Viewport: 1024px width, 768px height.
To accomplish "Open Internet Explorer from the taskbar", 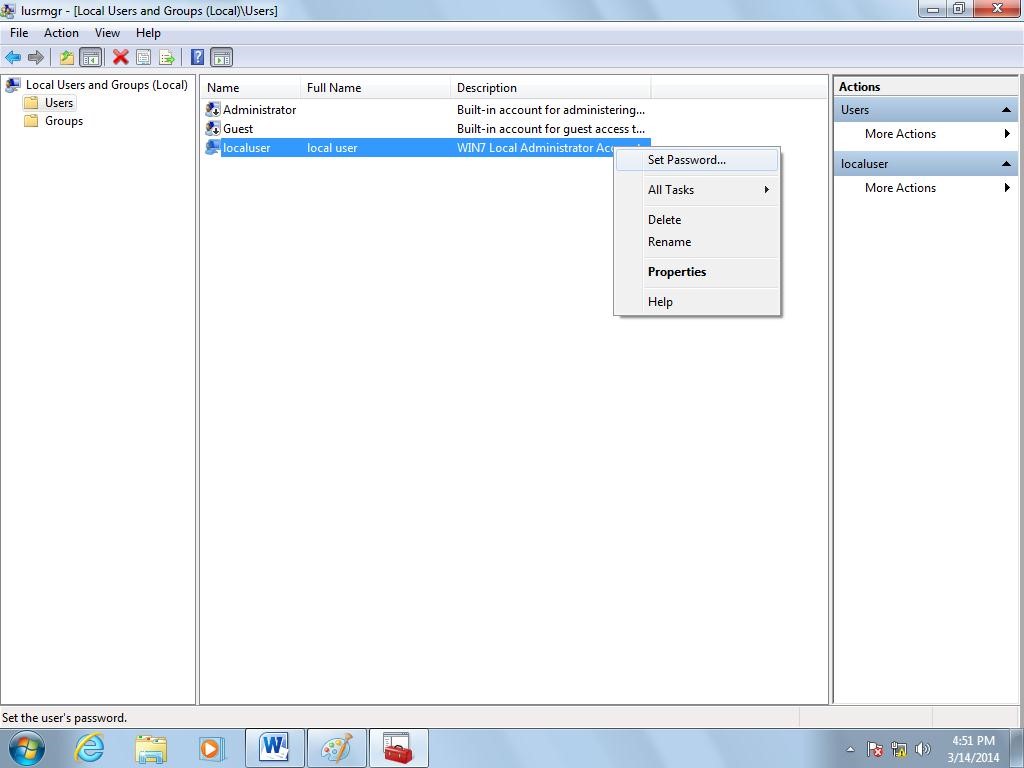I will click(x=90, y=748).
